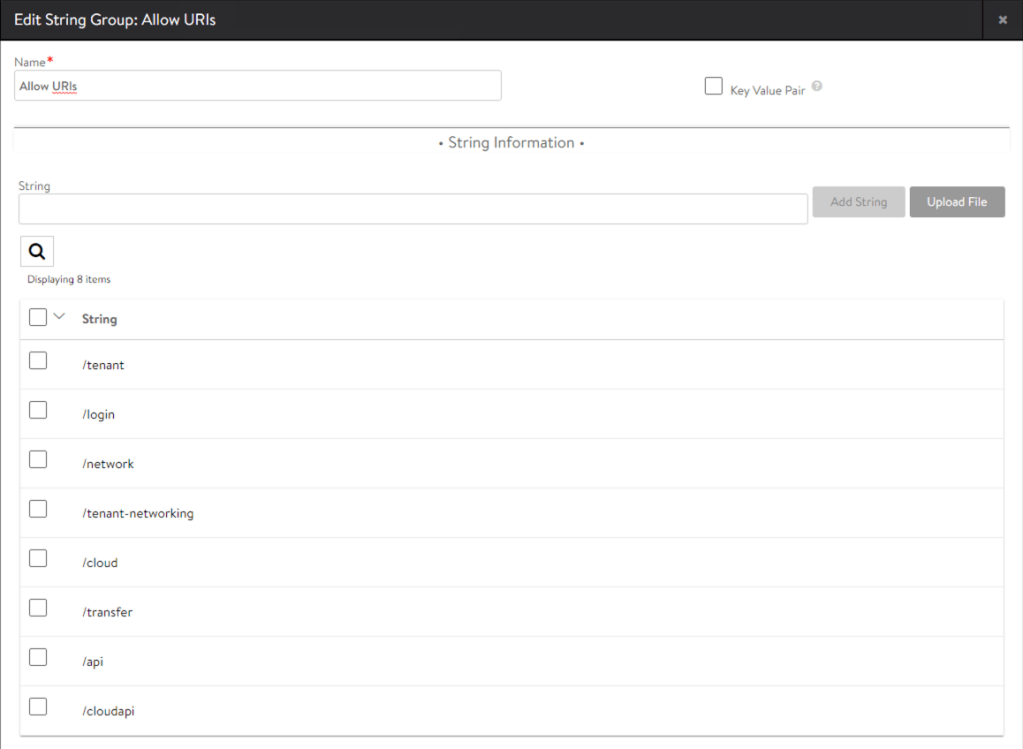Click the String column header
The width and height of the screenshot is (1023, 749).
(99, 319)
